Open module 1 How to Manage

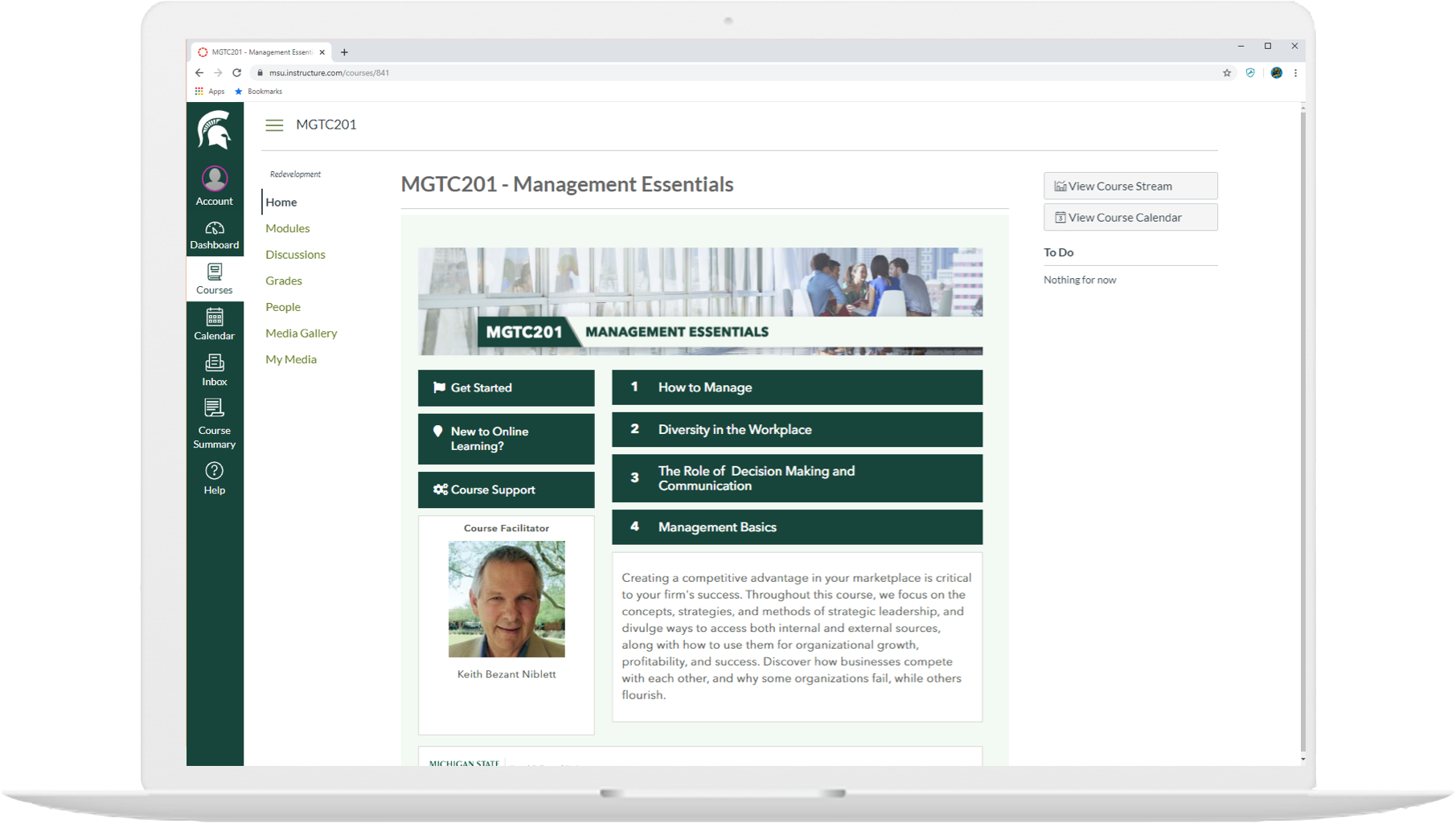(x=797, y=387)
